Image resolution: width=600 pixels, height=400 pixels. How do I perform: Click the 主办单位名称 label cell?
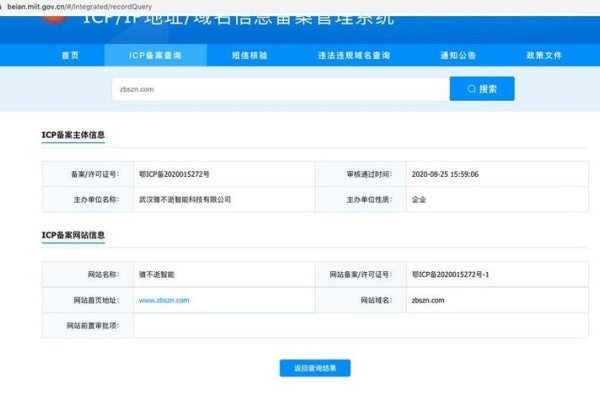point(88,199)
